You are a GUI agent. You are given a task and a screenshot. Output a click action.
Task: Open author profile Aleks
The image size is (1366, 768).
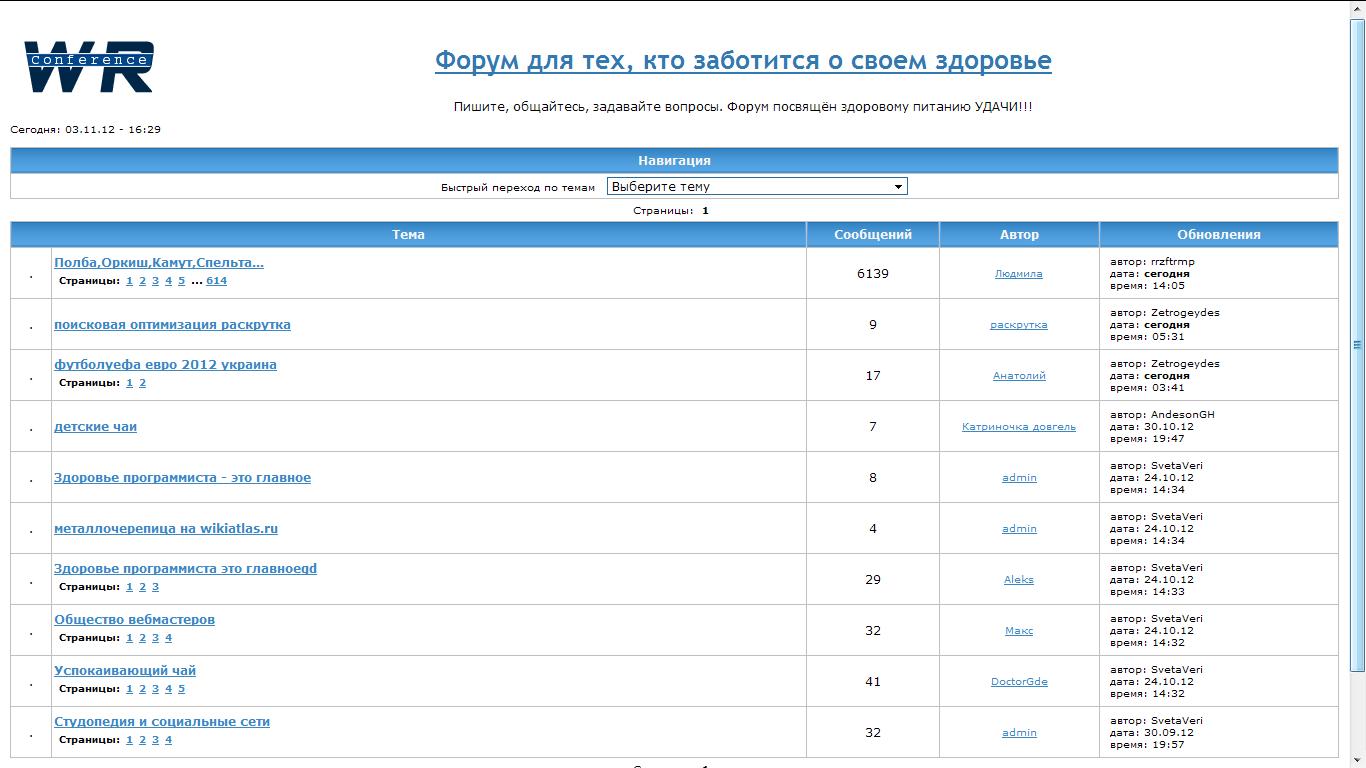(1019, 580)
